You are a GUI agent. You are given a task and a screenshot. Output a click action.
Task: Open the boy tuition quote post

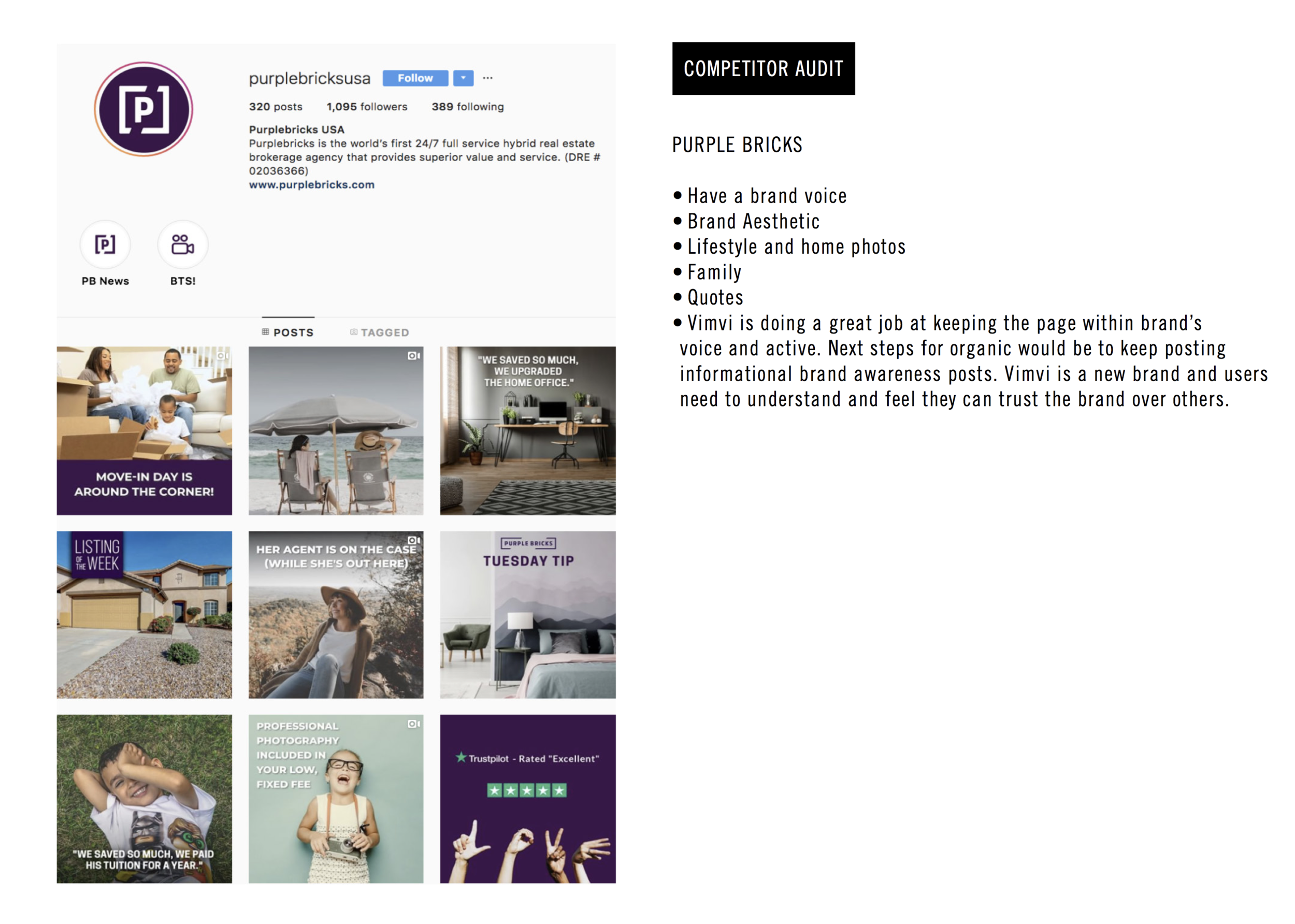click(x=144, y=799)
